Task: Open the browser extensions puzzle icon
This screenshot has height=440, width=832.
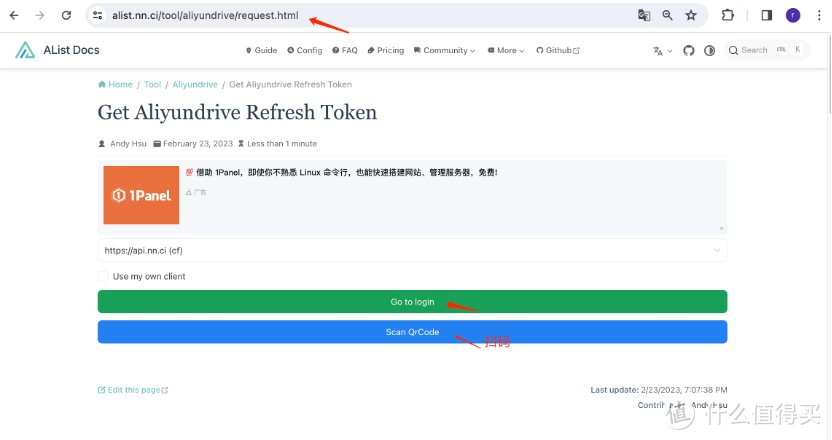Action: coord(728,15)
